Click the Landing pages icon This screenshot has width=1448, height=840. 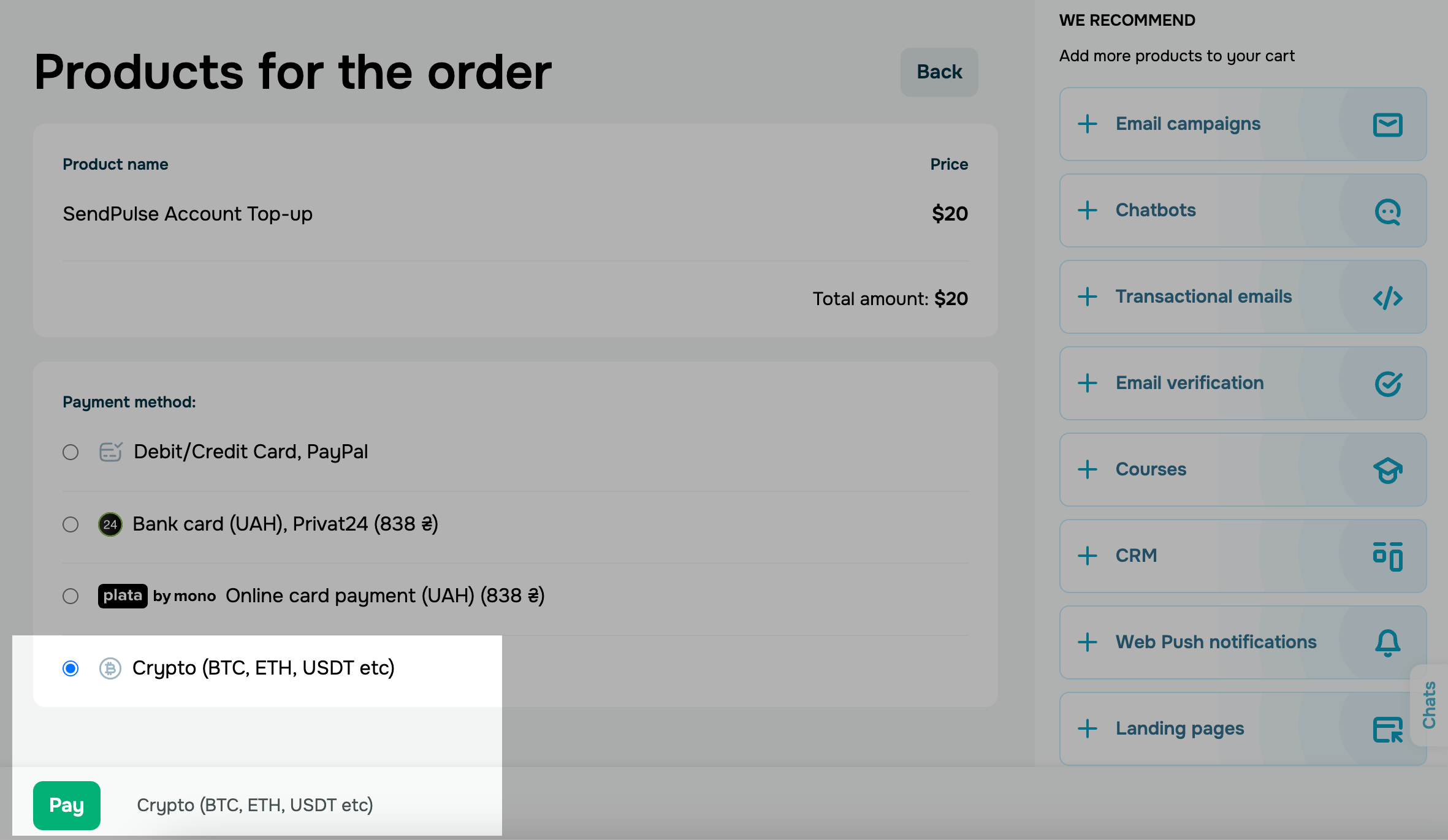click(x=1387, y=729)
